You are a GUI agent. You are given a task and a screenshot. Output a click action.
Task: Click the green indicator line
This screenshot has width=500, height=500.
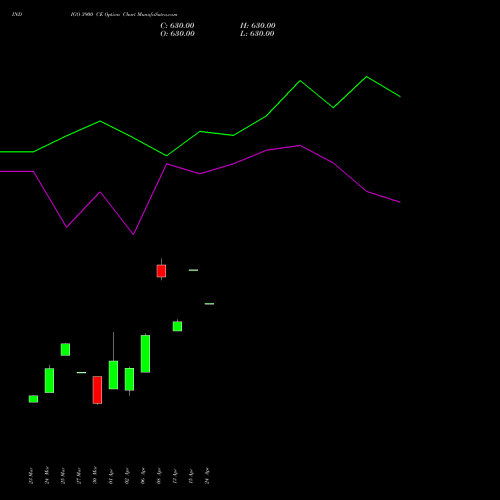coord(200,132)
